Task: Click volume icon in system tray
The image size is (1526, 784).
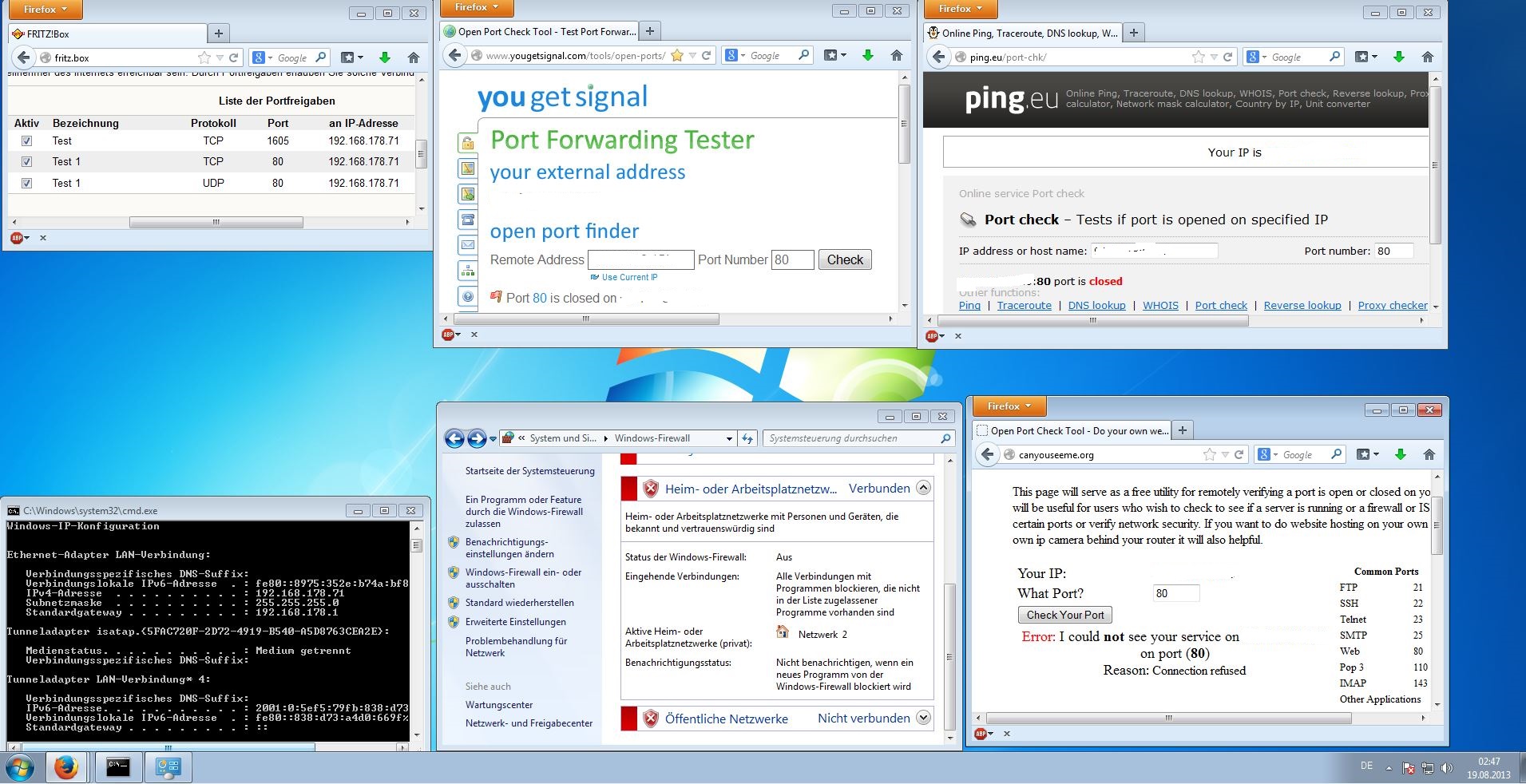Action: [x=1446, y=768]
